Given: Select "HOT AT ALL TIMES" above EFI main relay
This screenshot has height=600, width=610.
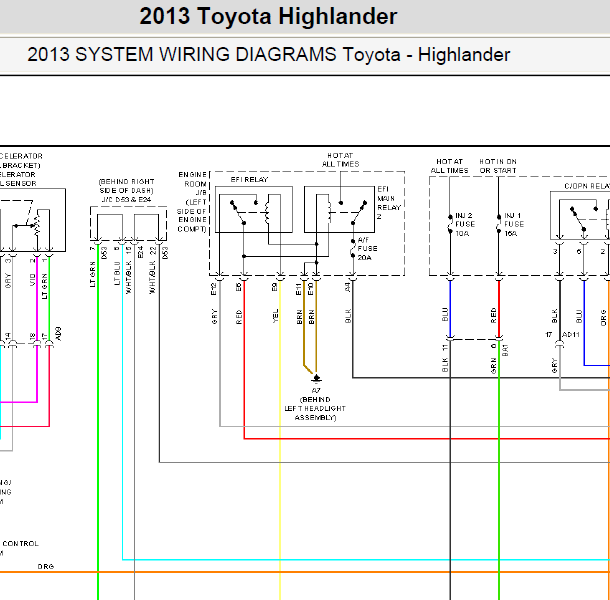Looking at the screenshot, I should [x=340, y=160].
